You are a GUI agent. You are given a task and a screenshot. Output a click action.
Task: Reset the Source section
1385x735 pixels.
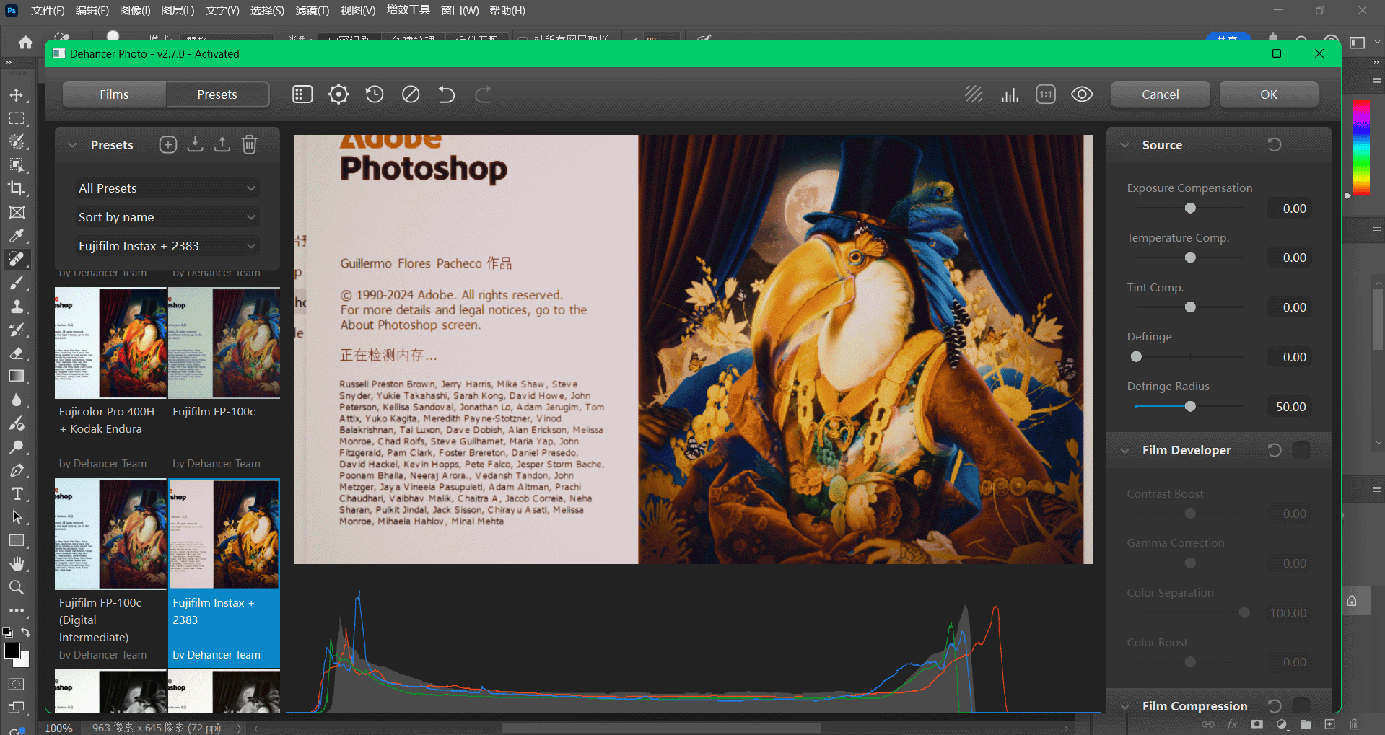pos(1274,145)
